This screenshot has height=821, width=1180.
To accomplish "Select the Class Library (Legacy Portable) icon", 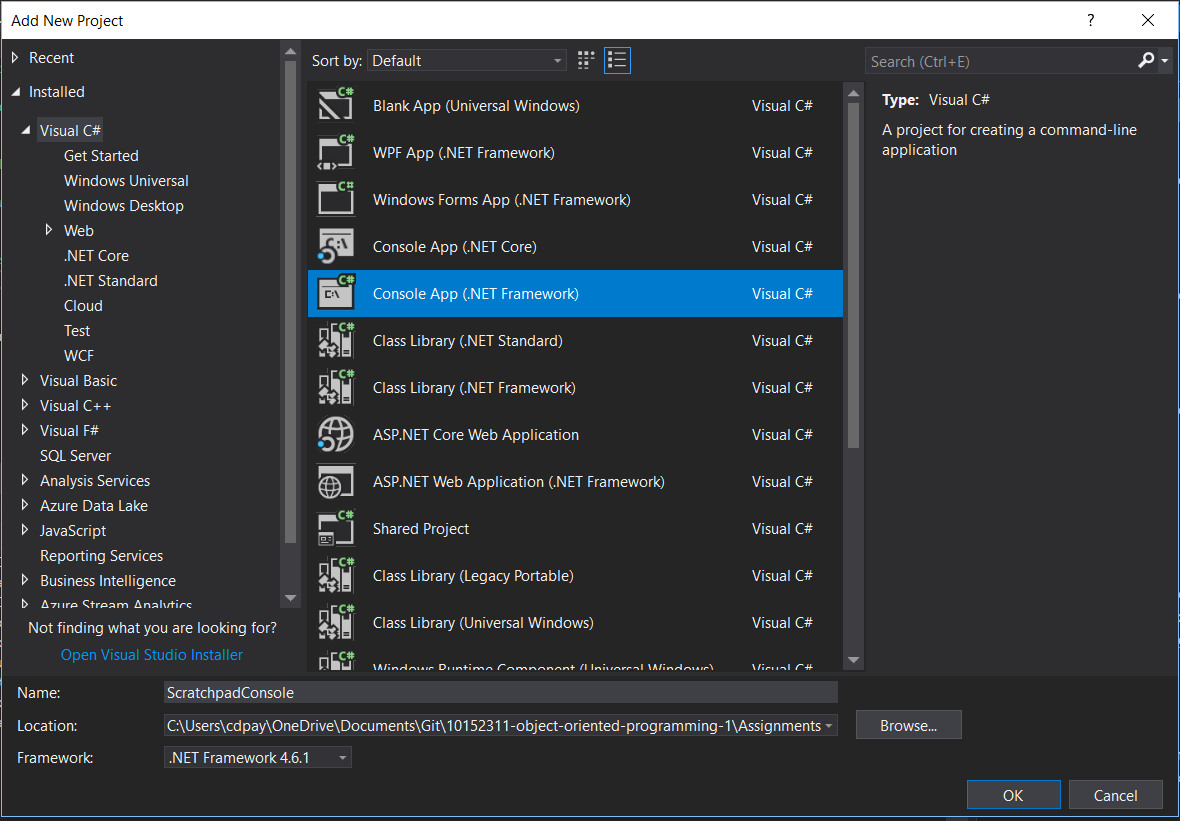I will click(x=336, y=576).
